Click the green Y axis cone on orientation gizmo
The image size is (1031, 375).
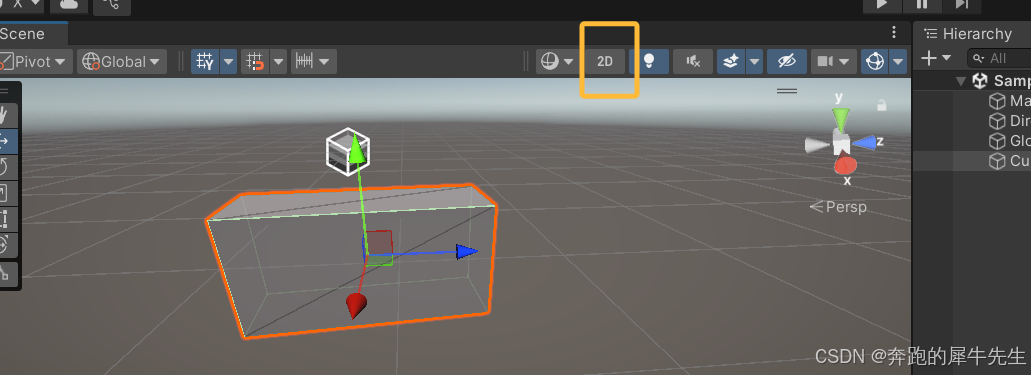point(840,119)
